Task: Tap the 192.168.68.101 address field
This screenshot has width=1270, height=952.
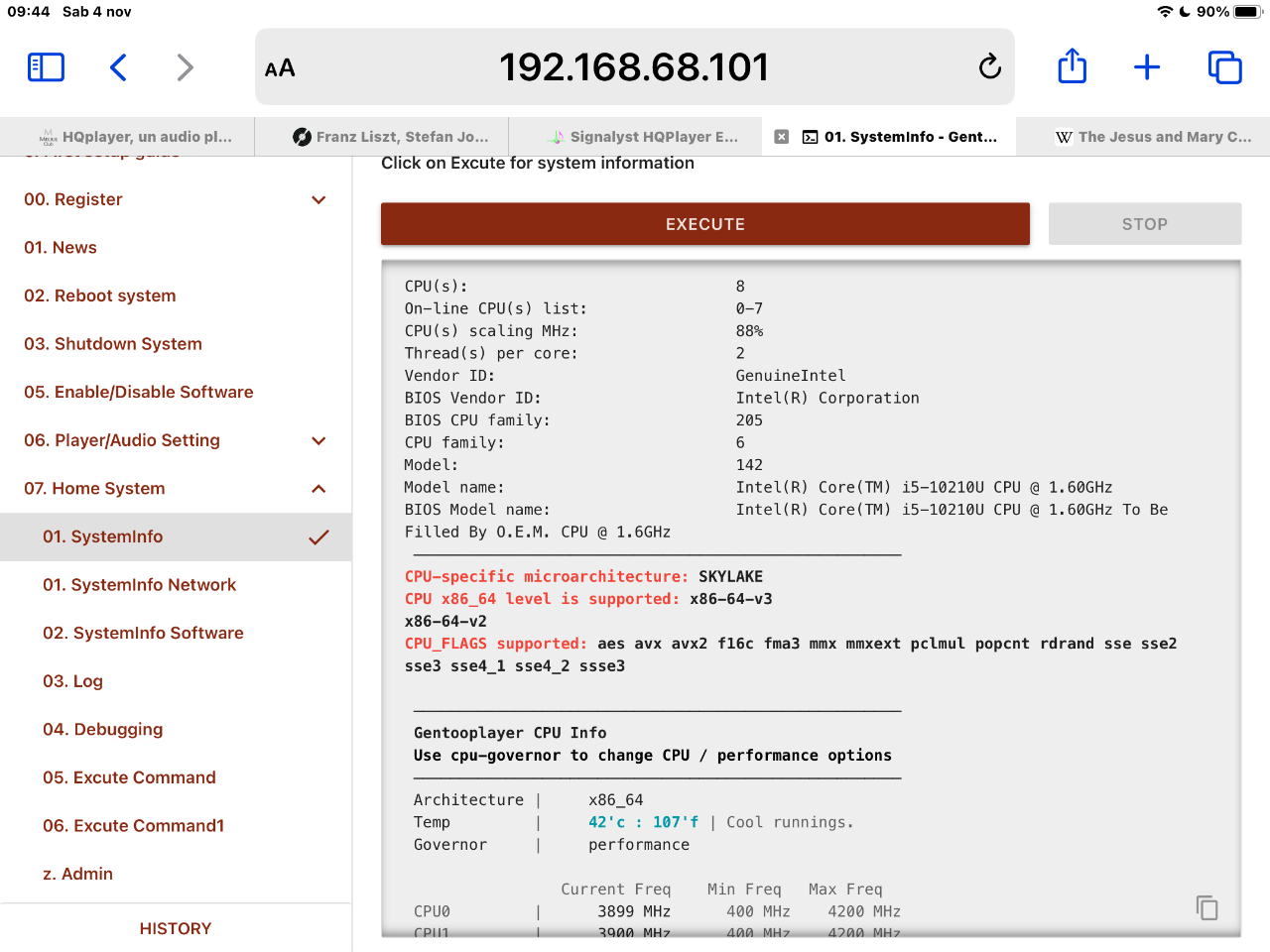Action: [634, 67]
